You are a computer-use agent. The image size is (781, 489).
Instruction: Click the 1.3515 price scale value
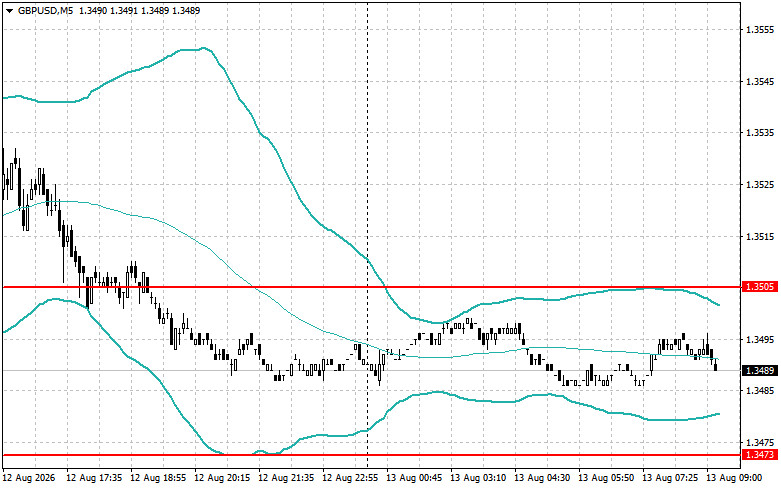[x=760, y=236]
